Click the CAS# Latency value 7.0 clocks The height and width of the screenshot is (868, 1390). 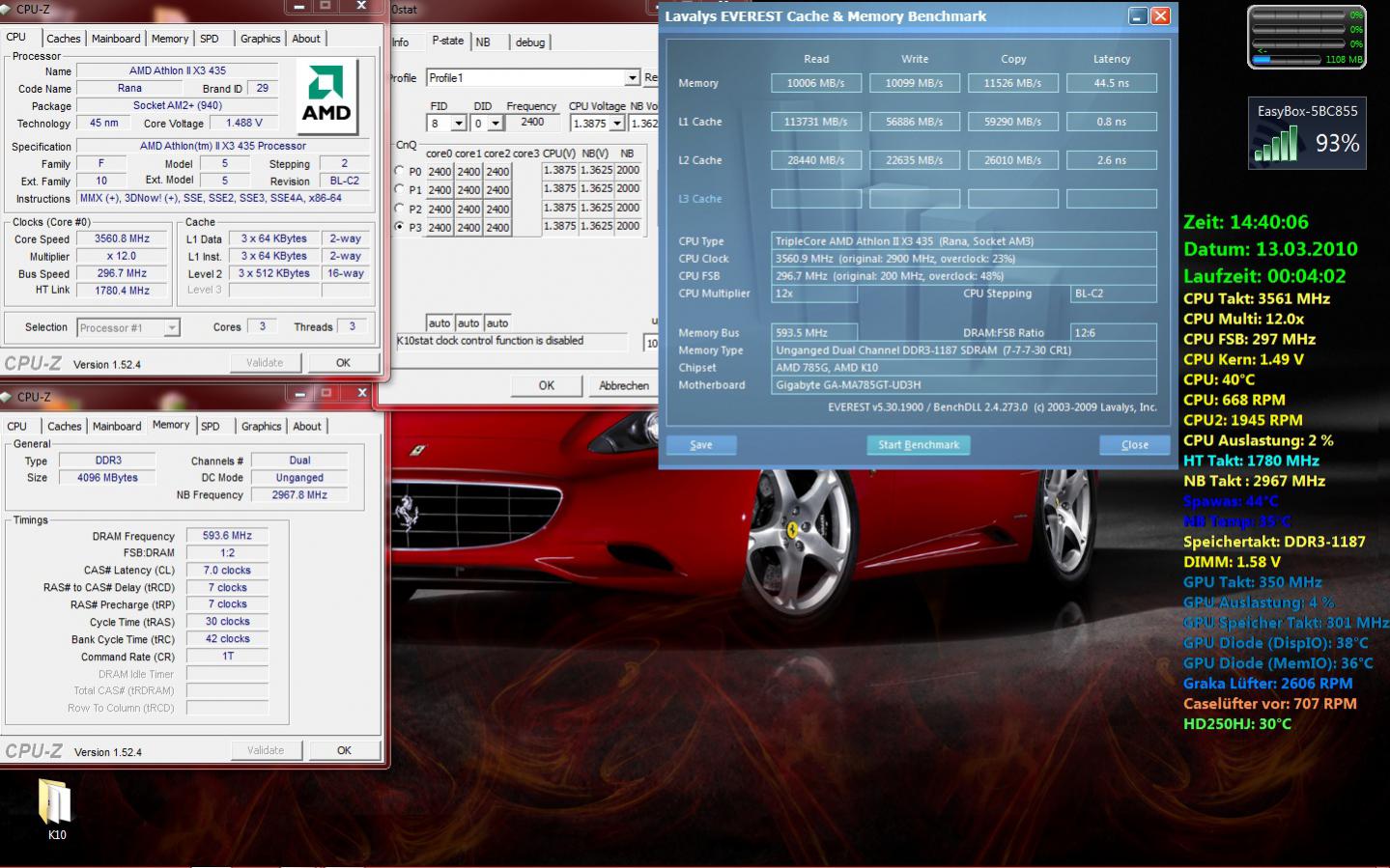(227, 570)
